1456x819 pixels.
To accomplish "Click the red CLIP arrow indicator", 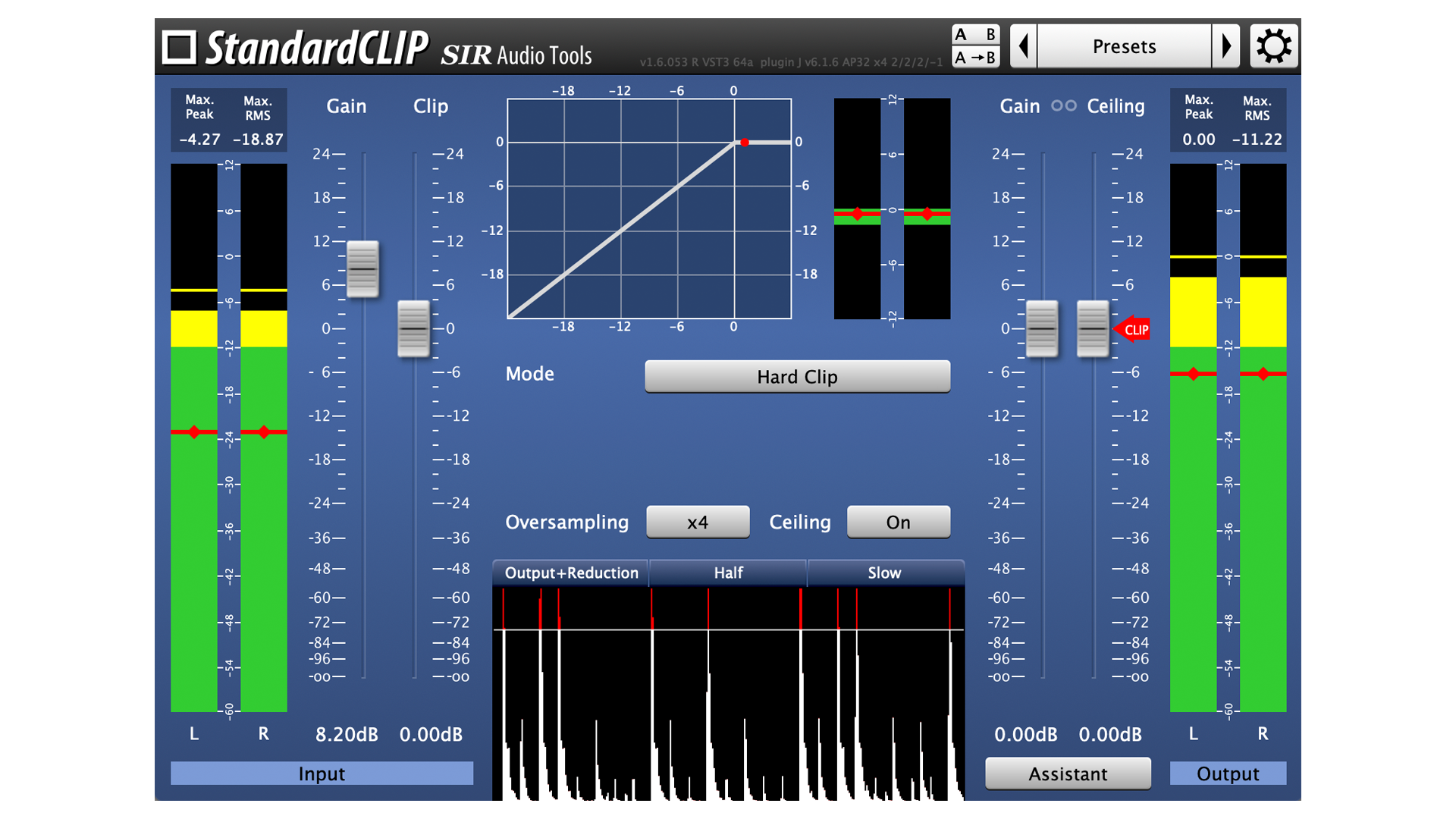I will [1131, 329].
